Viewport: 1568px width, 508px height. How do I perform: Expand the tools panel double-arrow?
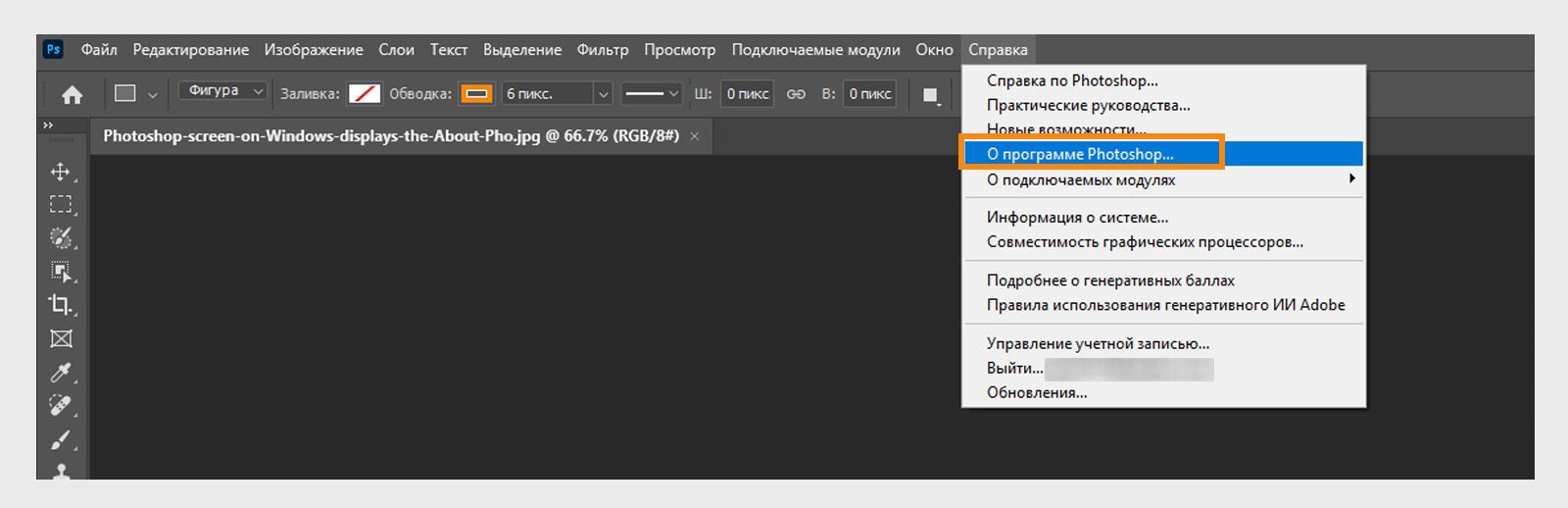click(48, 126)
